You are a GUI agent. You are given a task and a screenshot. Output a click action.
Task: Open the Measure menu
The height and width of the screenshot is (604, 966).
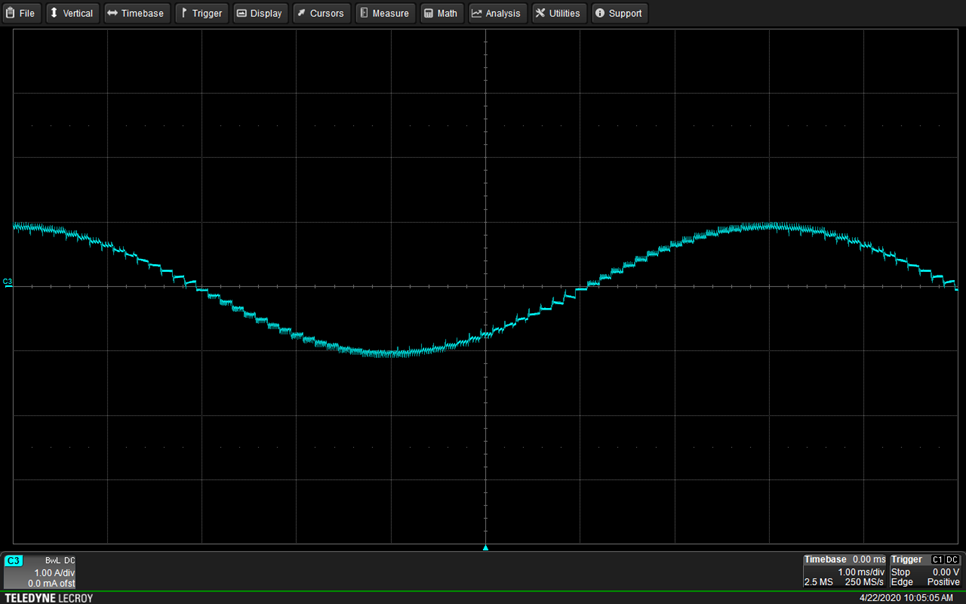pyautogui.click(x=384, y=13)
